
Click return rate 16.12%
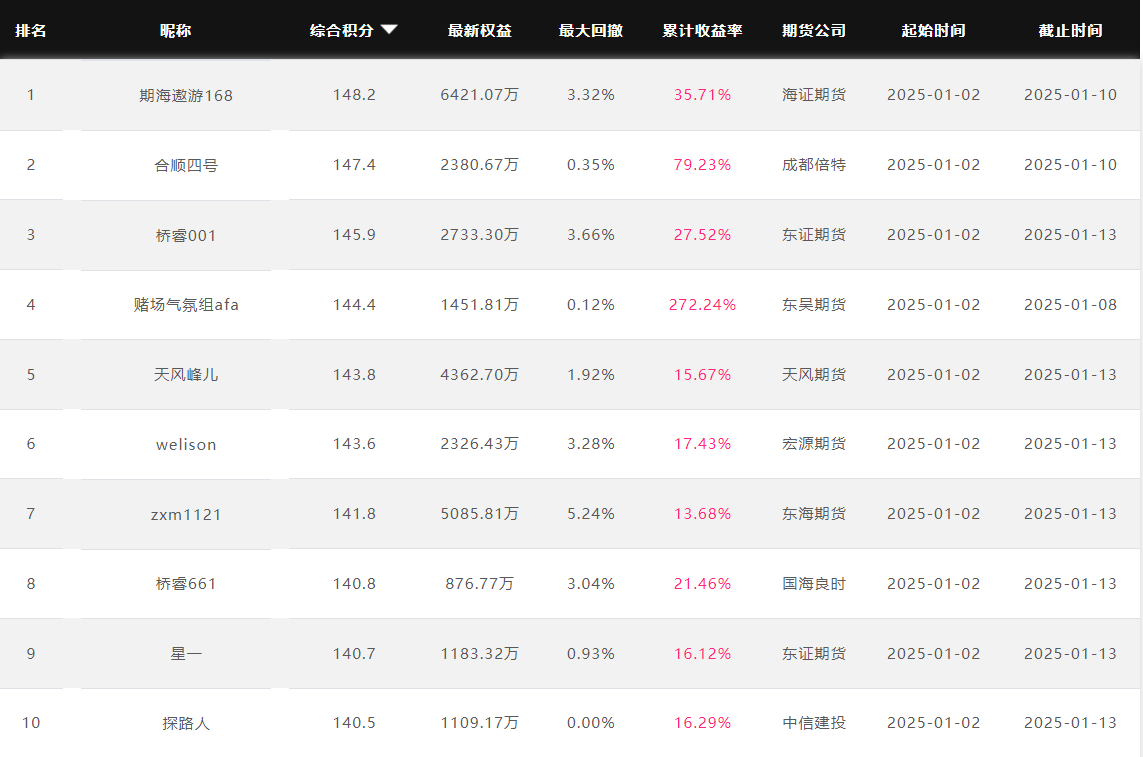click(703, 654)
